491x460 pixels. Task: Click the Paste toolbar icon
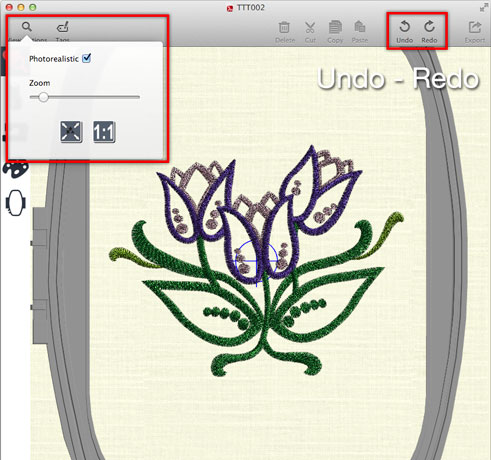[360, 27]
